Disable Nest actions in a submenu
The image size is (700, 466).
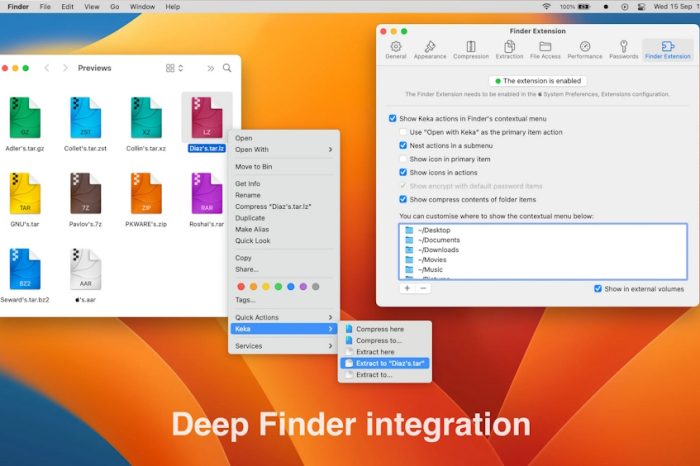(x=402, y=145)
